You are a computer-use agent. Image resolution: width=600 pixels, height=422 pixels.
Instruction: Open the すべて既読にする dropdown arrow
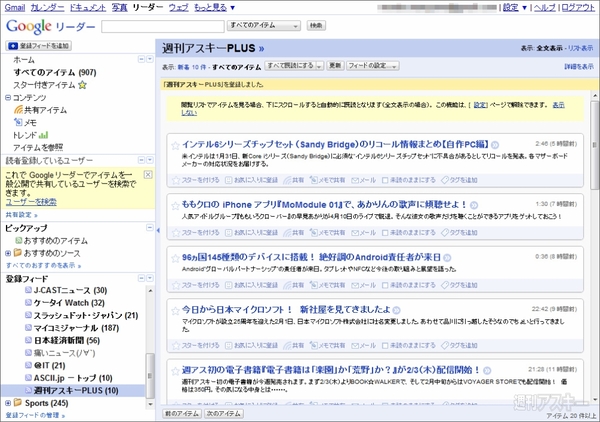click(320, 66)
